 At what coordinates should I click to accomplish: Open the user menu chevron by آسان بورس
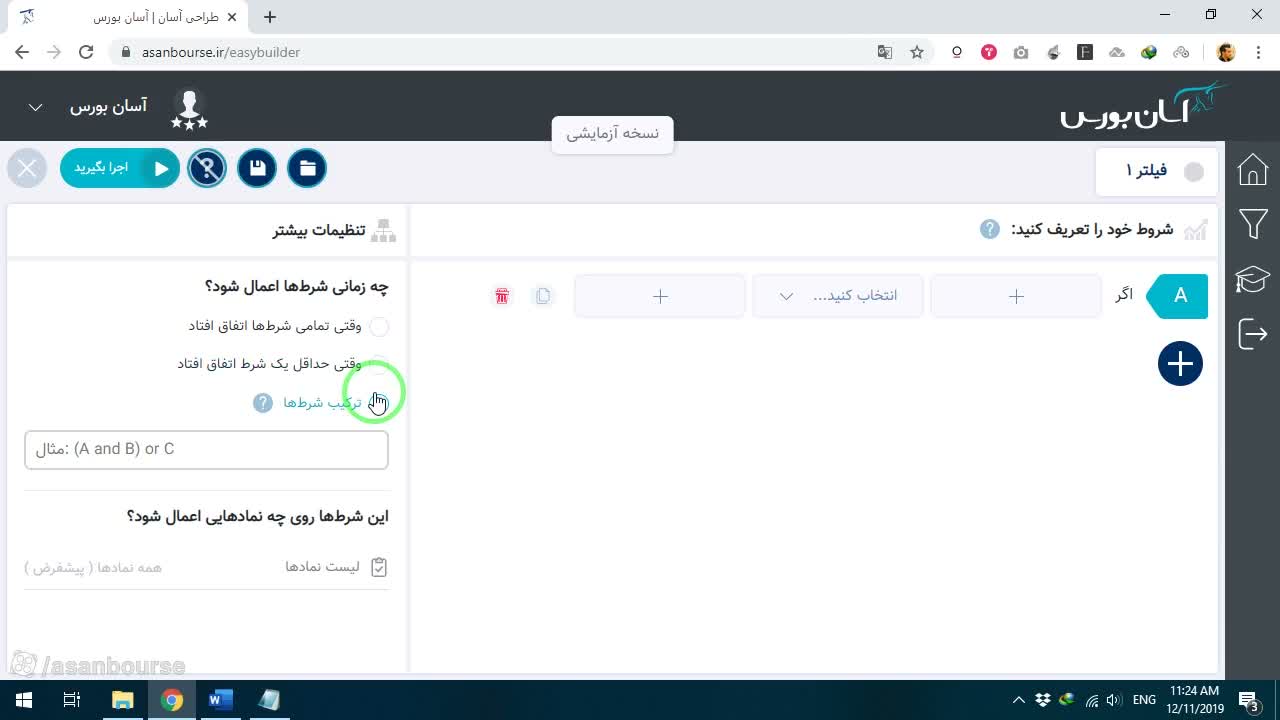[x=35, y=107]
